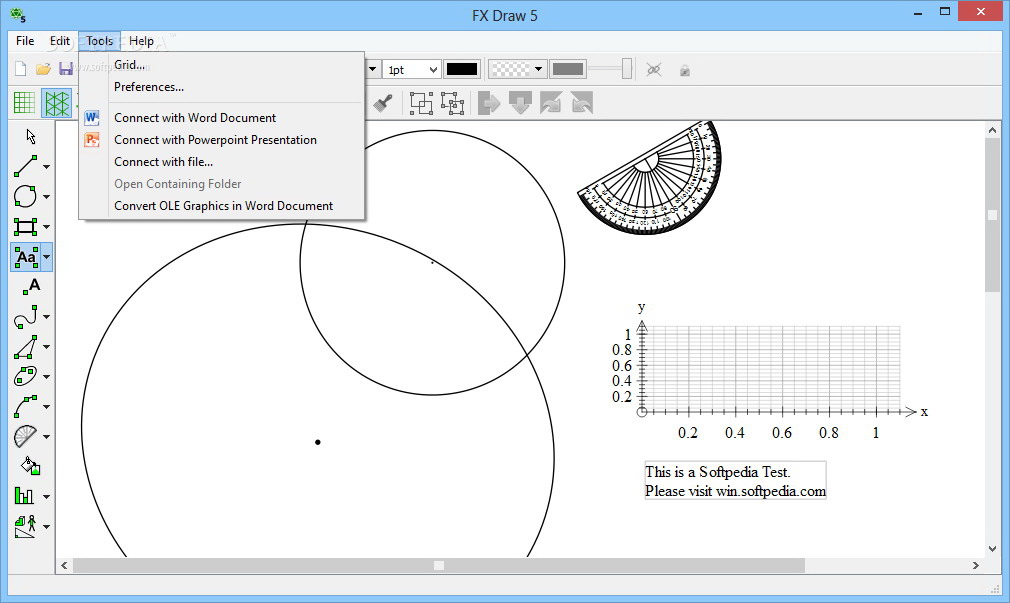Click the gray fill color swatch
The width and height of the screenshot is (1010, 603).
pos(567,69)
